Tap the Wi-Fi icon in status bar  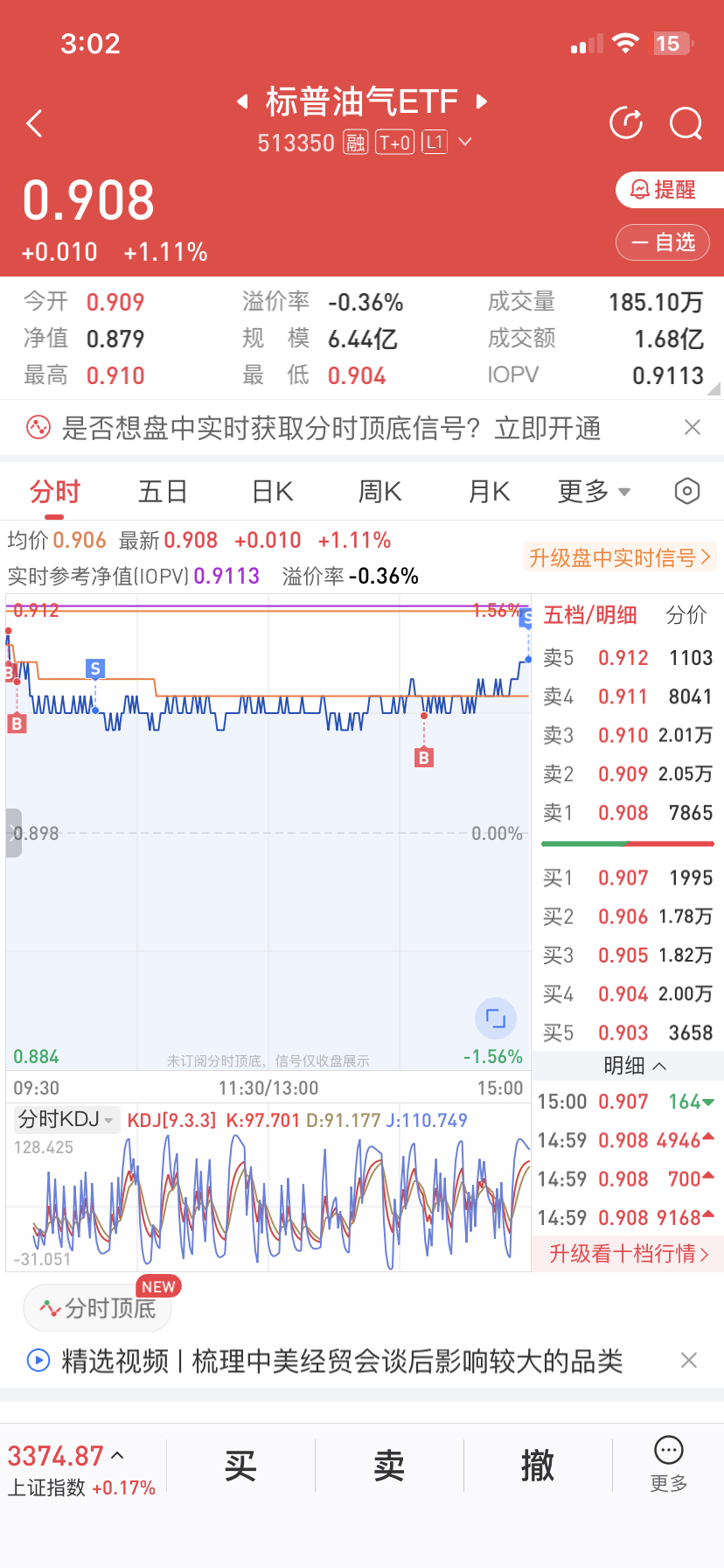pos(626,44)
